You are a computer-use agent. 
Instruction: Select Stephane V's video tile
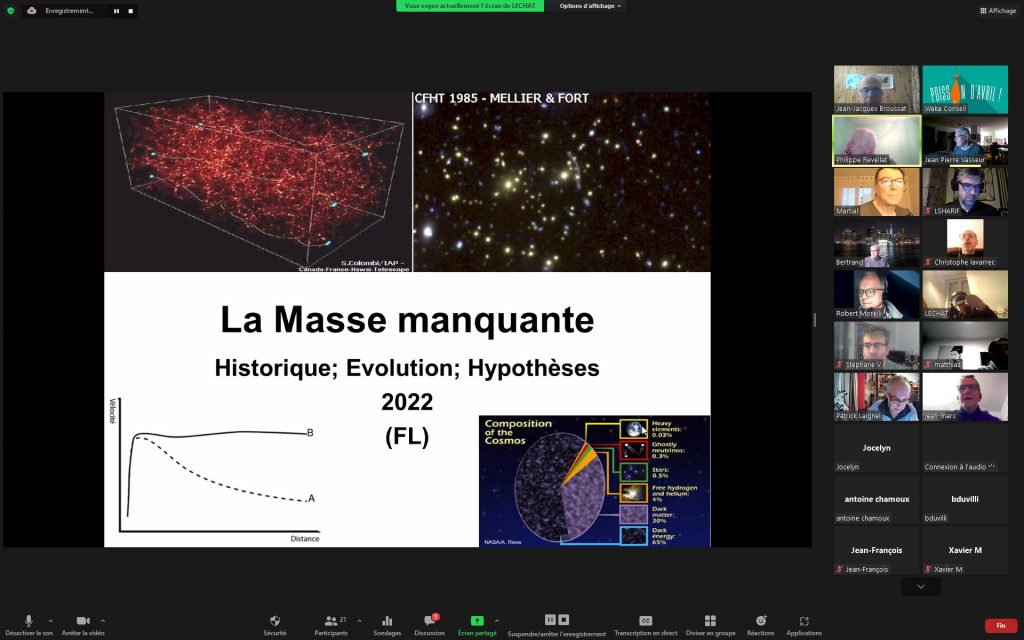(876, 345)
